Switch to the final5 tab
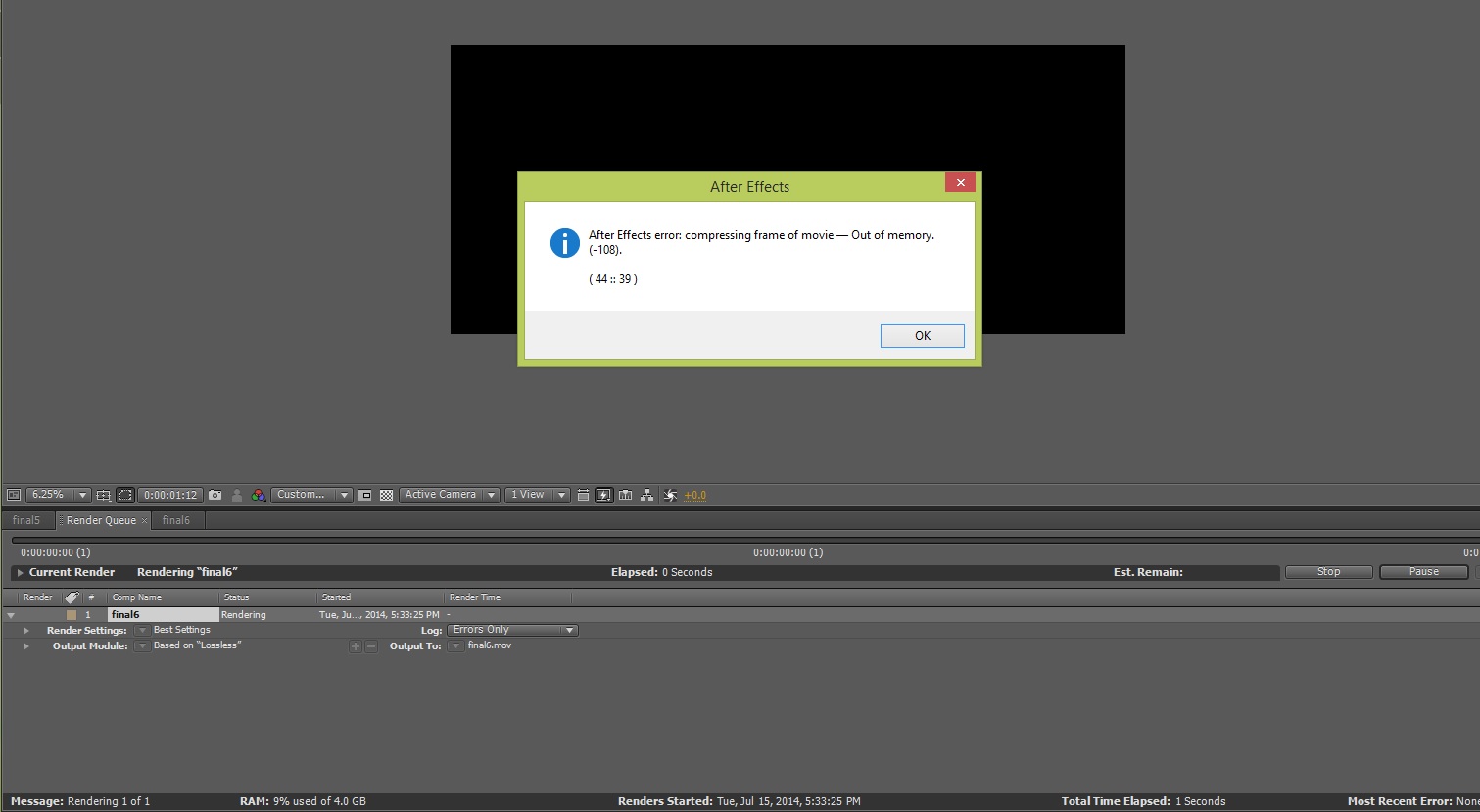 coord(26,520)
